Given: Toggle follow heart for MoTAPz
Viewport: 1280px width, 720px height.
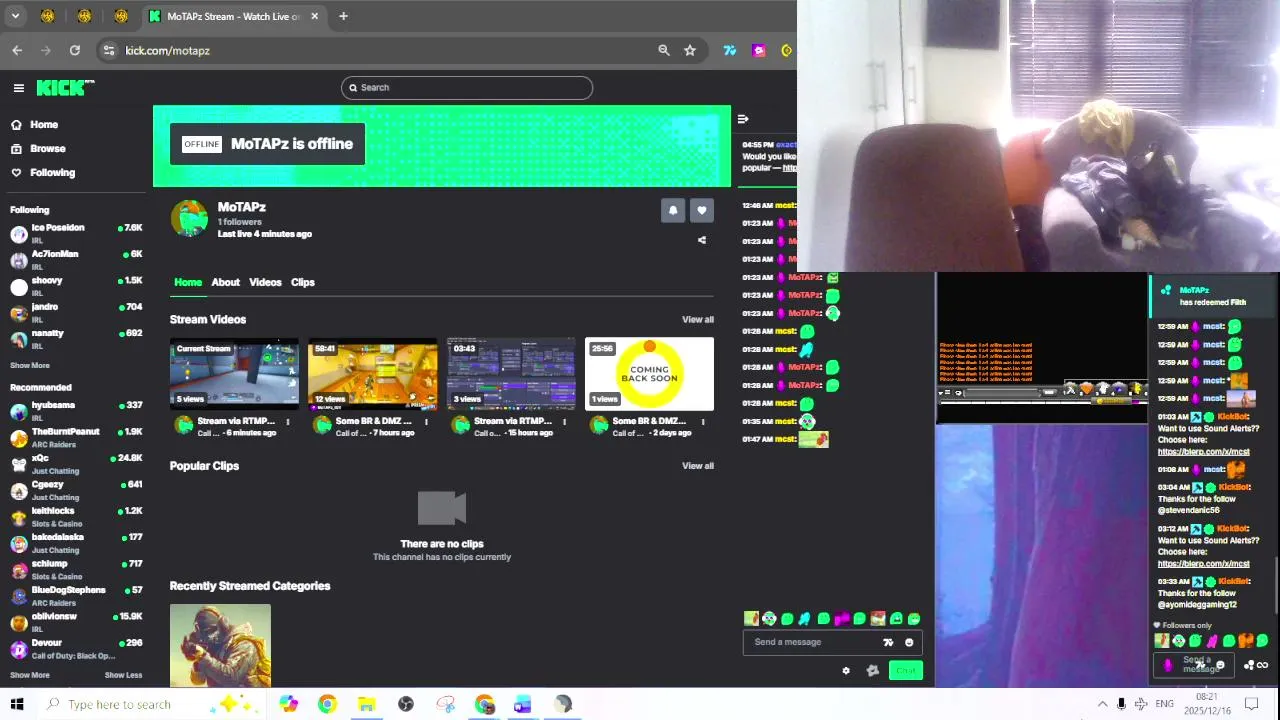Looking at the screenshot, I should (701, 211).
